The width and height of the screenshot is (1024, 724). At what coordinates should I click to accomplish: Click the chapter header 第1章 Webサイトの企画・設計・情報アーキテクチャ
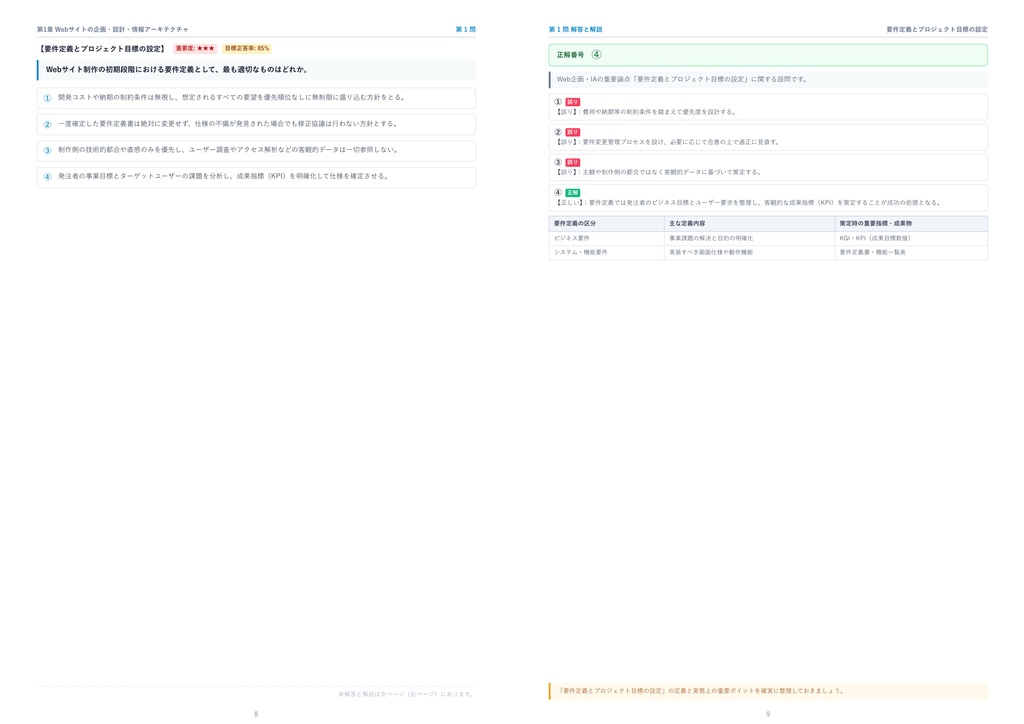[112, 29]
